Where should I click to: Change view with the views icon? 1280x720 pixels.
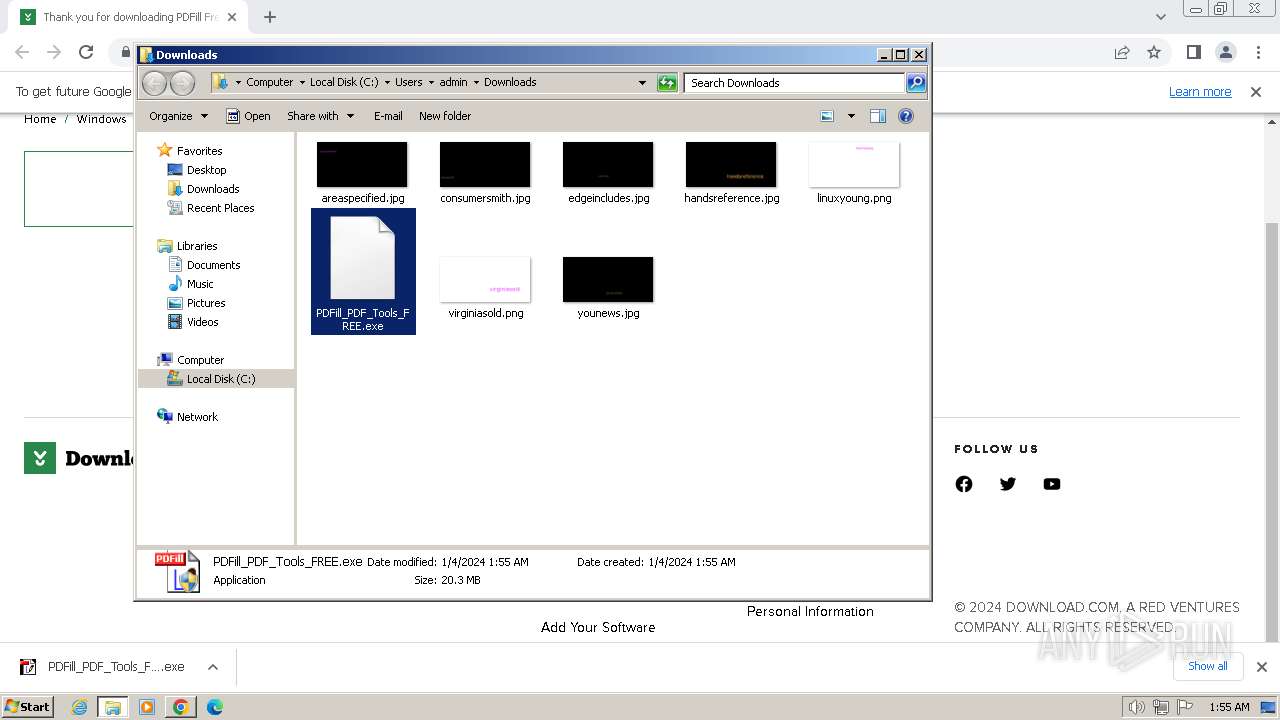coord(827,116)
